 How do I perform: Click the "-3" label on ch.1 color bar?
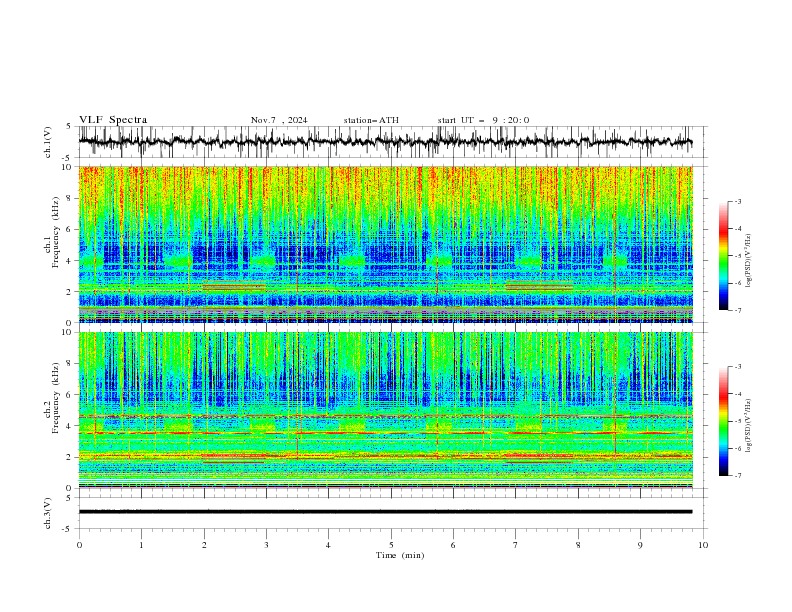click(738, 201)
